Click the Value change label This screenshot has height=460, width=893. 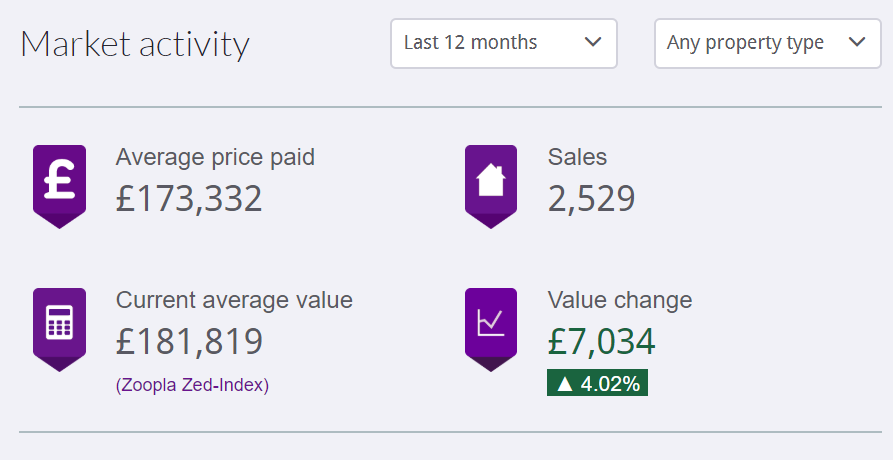coord(619,300)
